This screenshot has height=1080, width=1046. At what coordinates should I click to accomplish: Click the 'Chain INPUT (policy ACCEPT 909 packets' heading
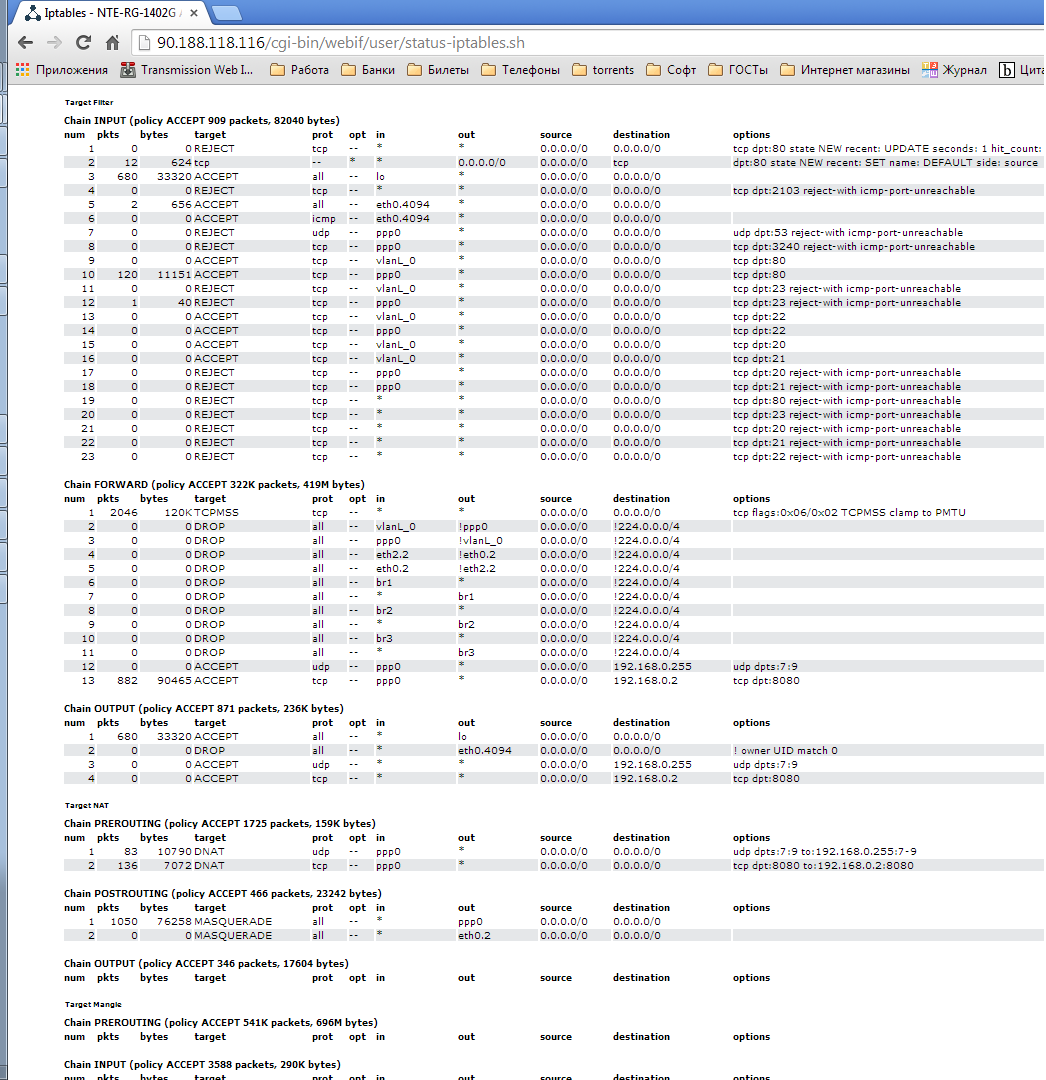(x=202, y=121)
